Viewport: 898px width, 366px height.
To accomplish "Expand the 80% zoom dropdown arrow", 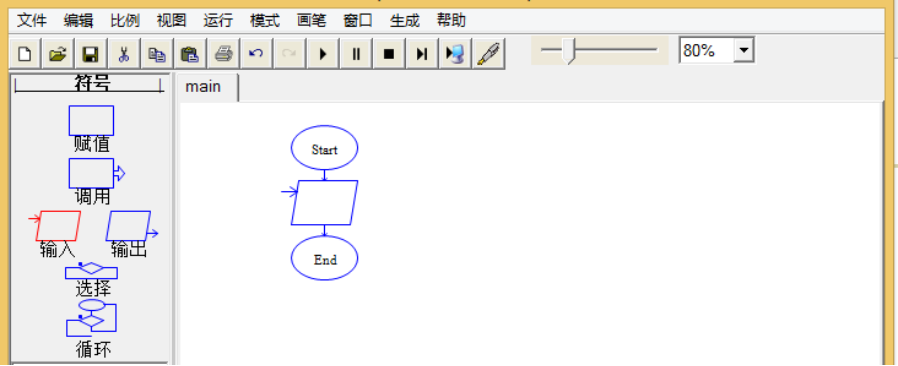I will pos(744,50).
